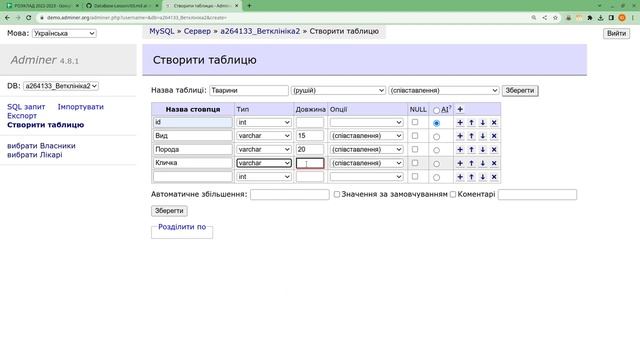This screenshot has width=640, height=360.
Task: Move the Порода row up
Action: click(x=471, y=149)
